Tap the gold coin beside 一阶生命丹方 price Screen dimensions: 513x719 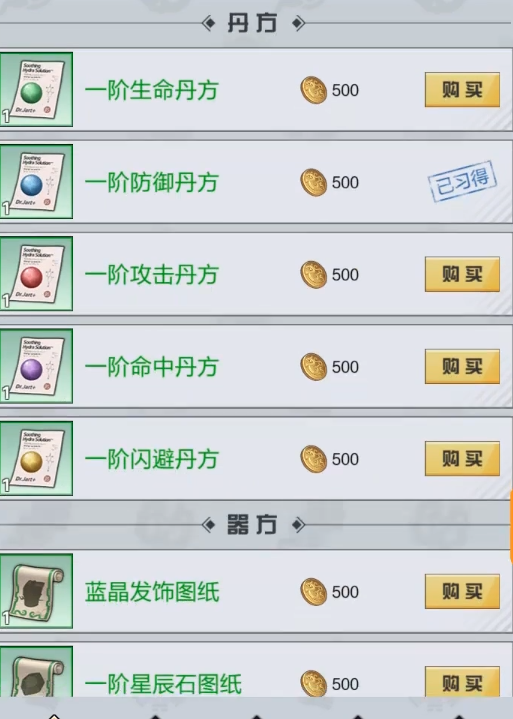click(314, 90)
